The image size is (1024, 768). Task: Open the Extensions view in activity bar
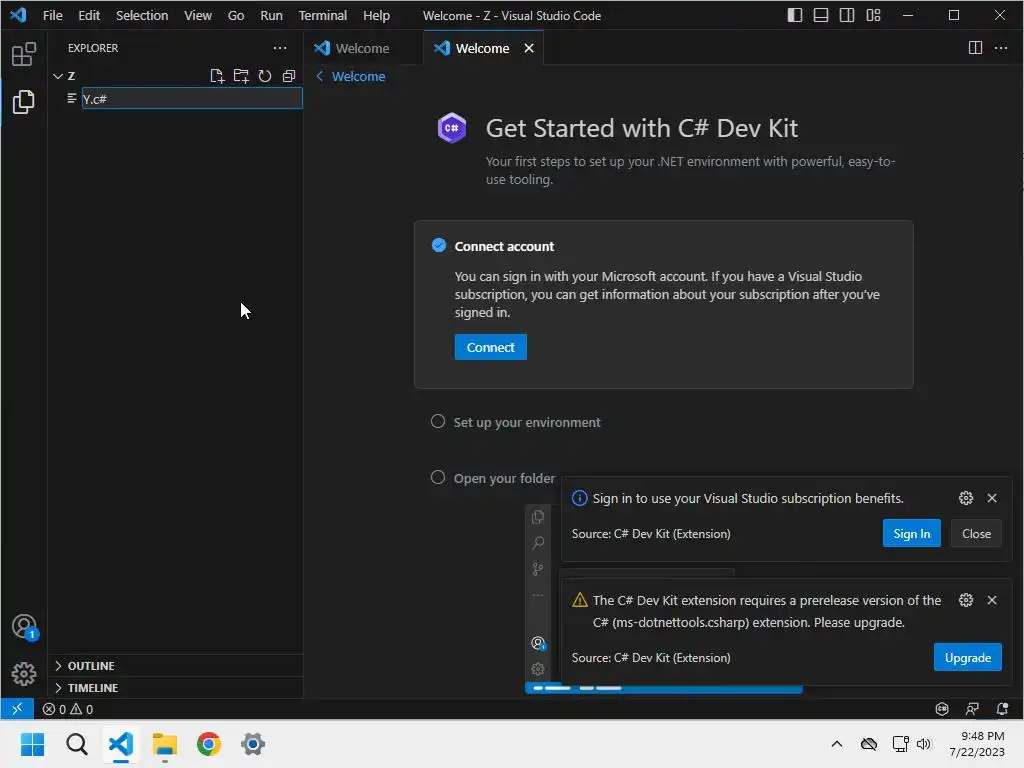tap(24, 54)
